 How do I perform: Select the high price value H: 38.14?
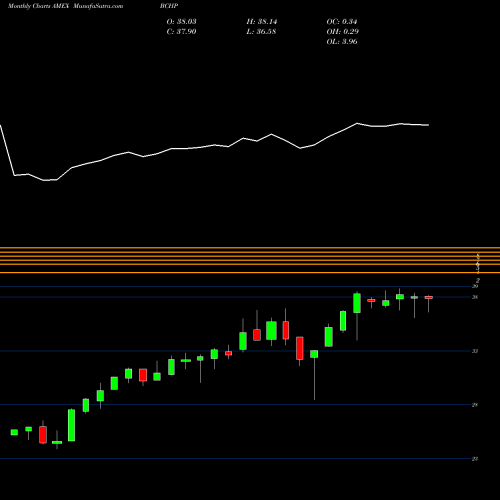pyautogui.click(x=262, y=22)
